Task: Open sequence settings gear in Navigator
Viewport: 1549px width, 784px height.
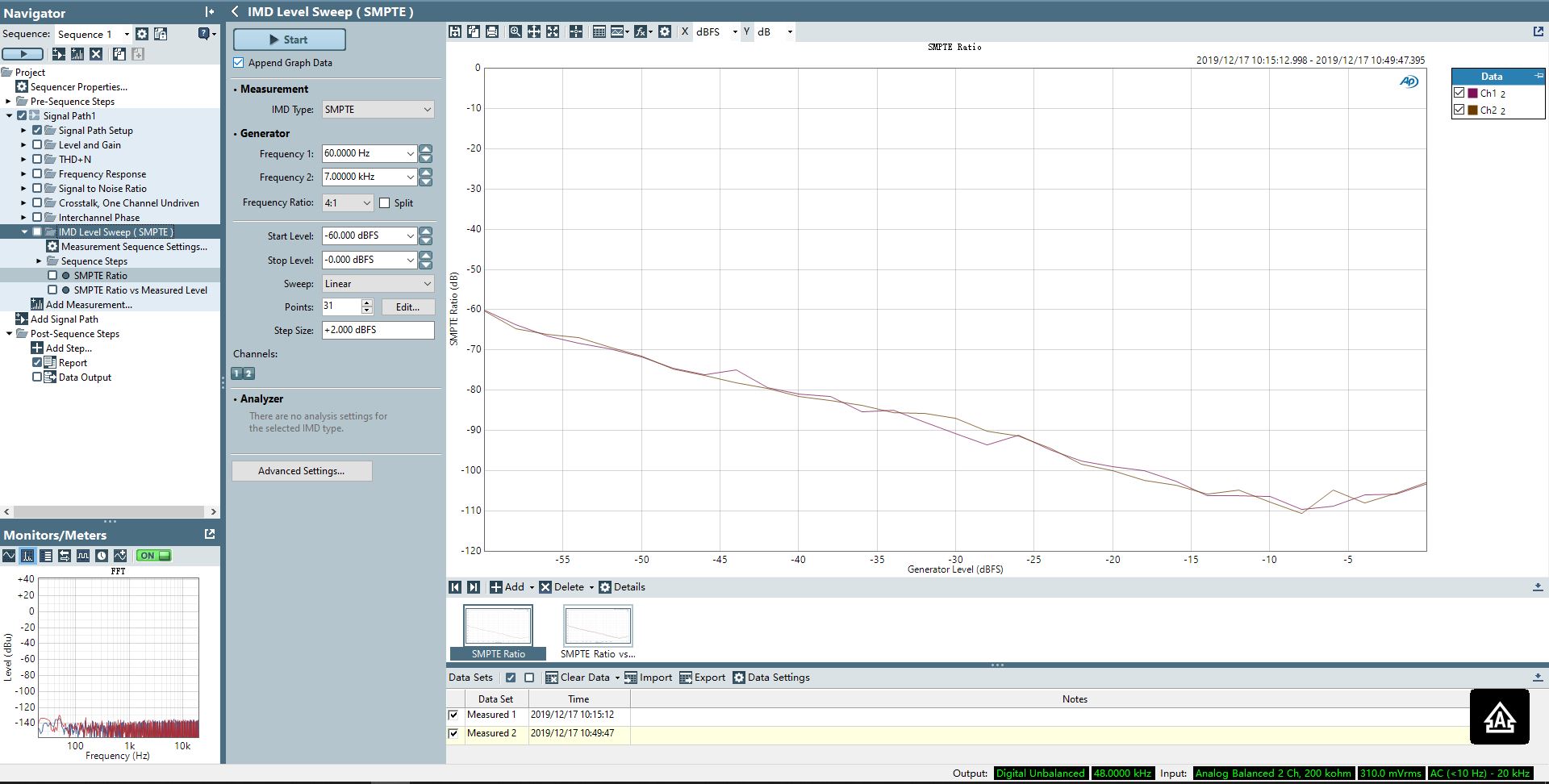Action: click(x=142, y=34)
